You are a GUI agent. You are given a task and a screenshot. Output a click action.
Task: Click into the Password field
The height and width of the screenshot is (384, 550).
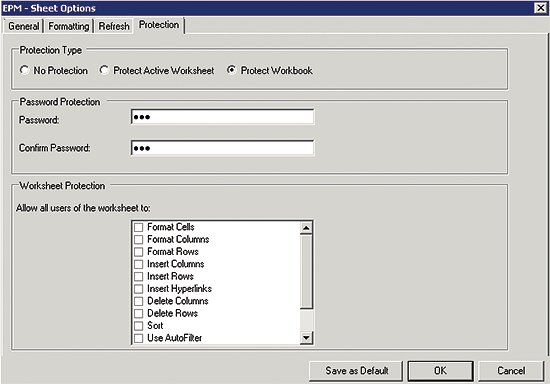(x=222, y=117)
